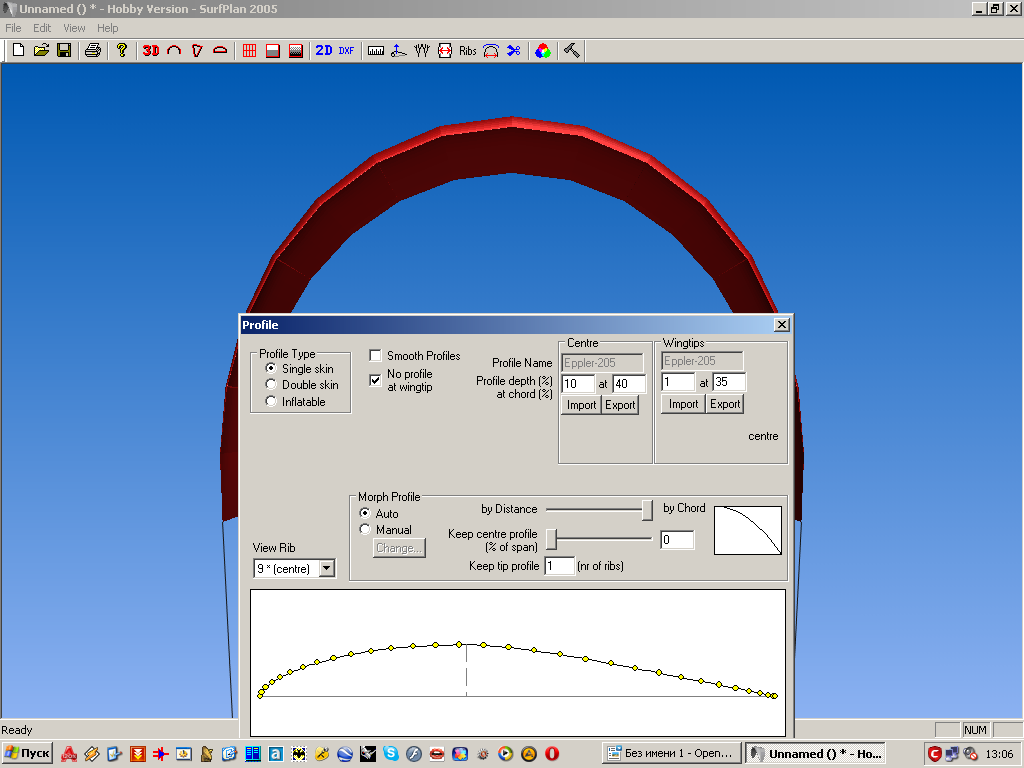This screenshot has height=768, width=1024.
Task: Click the Keep tip profile input field
Action: click(560, 566)
